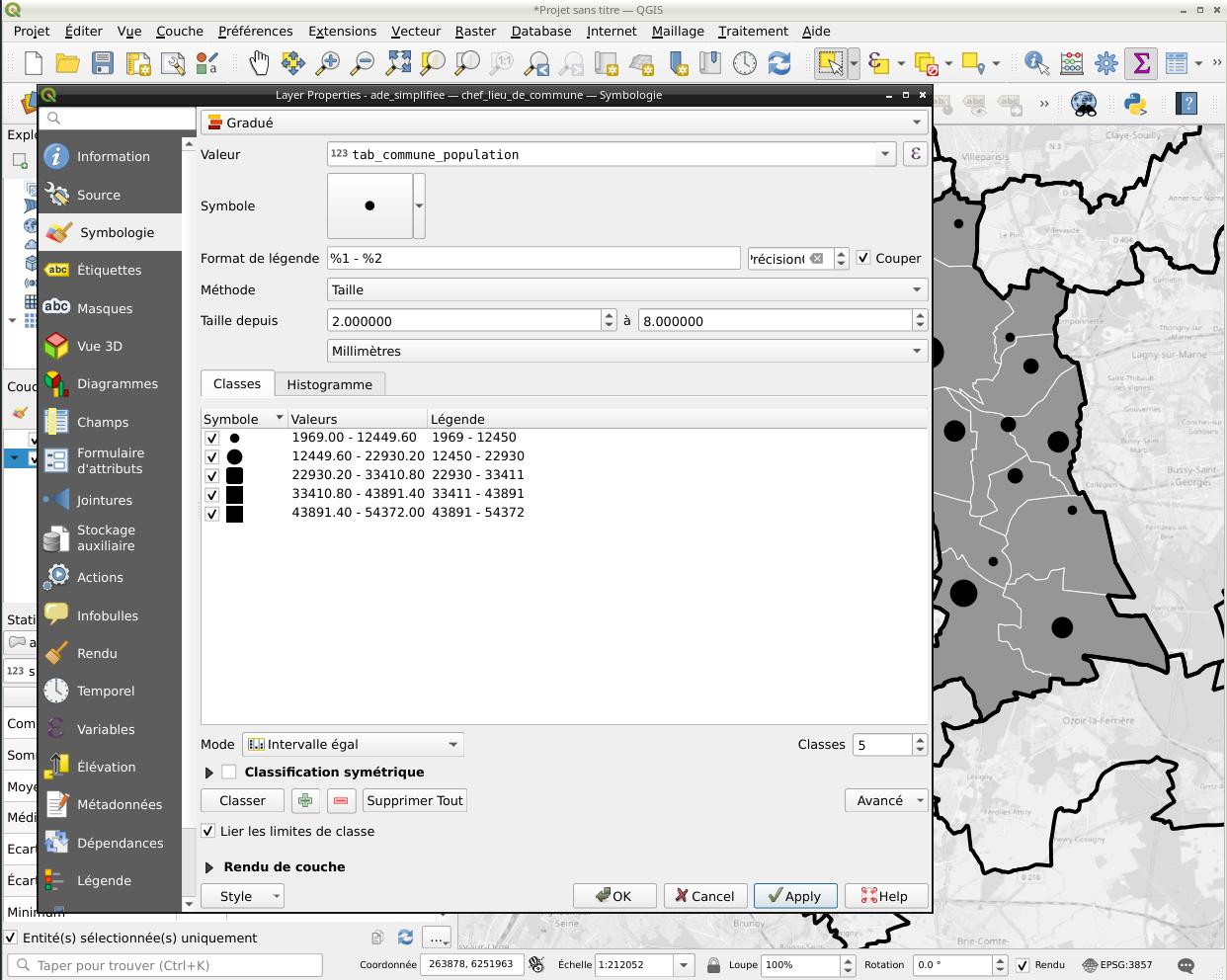The width and height of the screenshot is (1227, 980).
Task: Open expression editor next to Valeur field
Action: (x=915, y=154)
